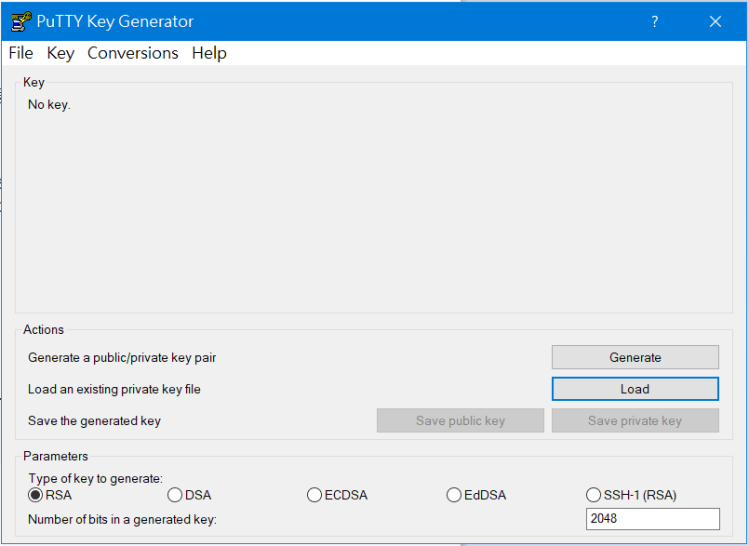Click the number of bits field showing 2048
Image resolution: width=749 pixels, height=546 pixels.
[653, 519]
